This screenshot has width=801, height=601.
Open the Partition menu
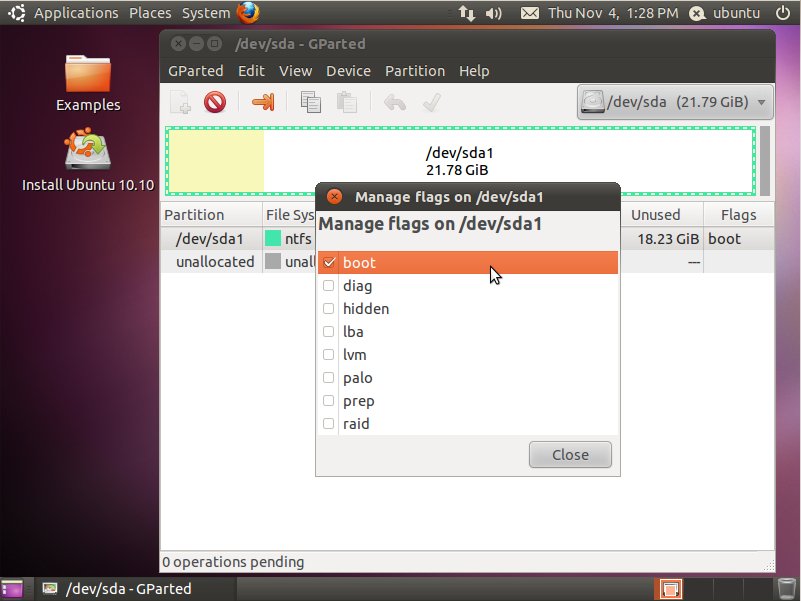pos(415,71)
